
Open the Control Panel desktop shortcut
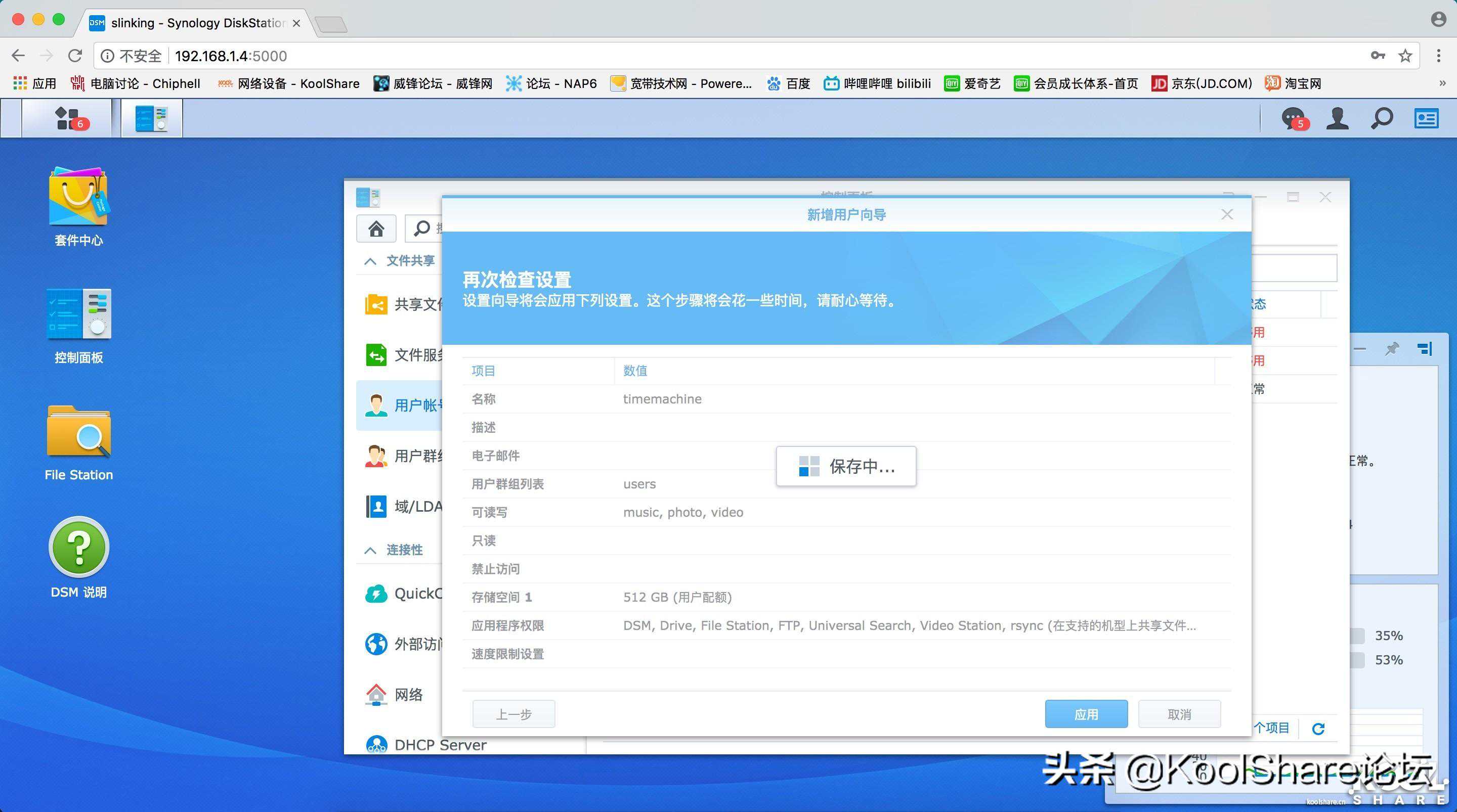[x=78, y=315]
